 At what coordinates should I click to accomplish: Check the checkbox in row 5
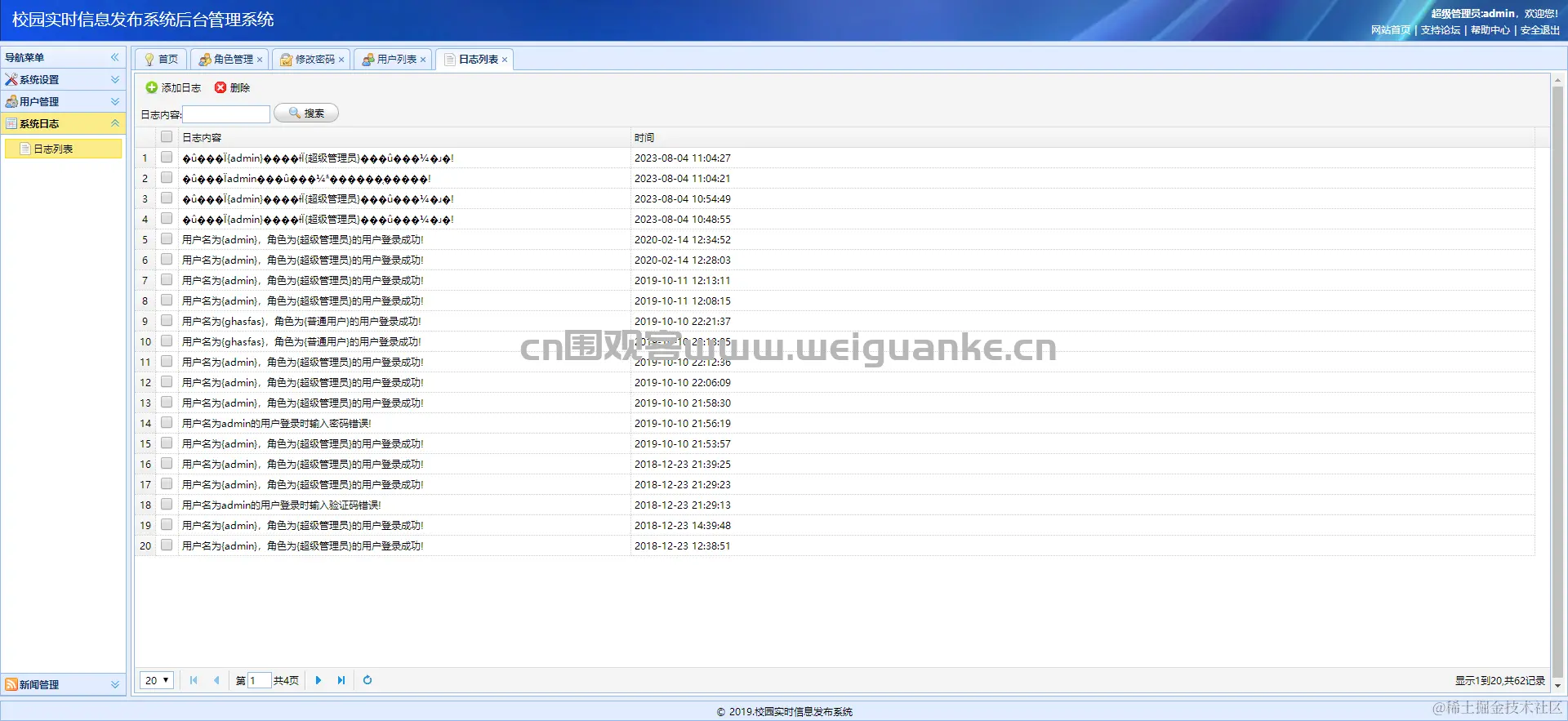coord(167,239)
